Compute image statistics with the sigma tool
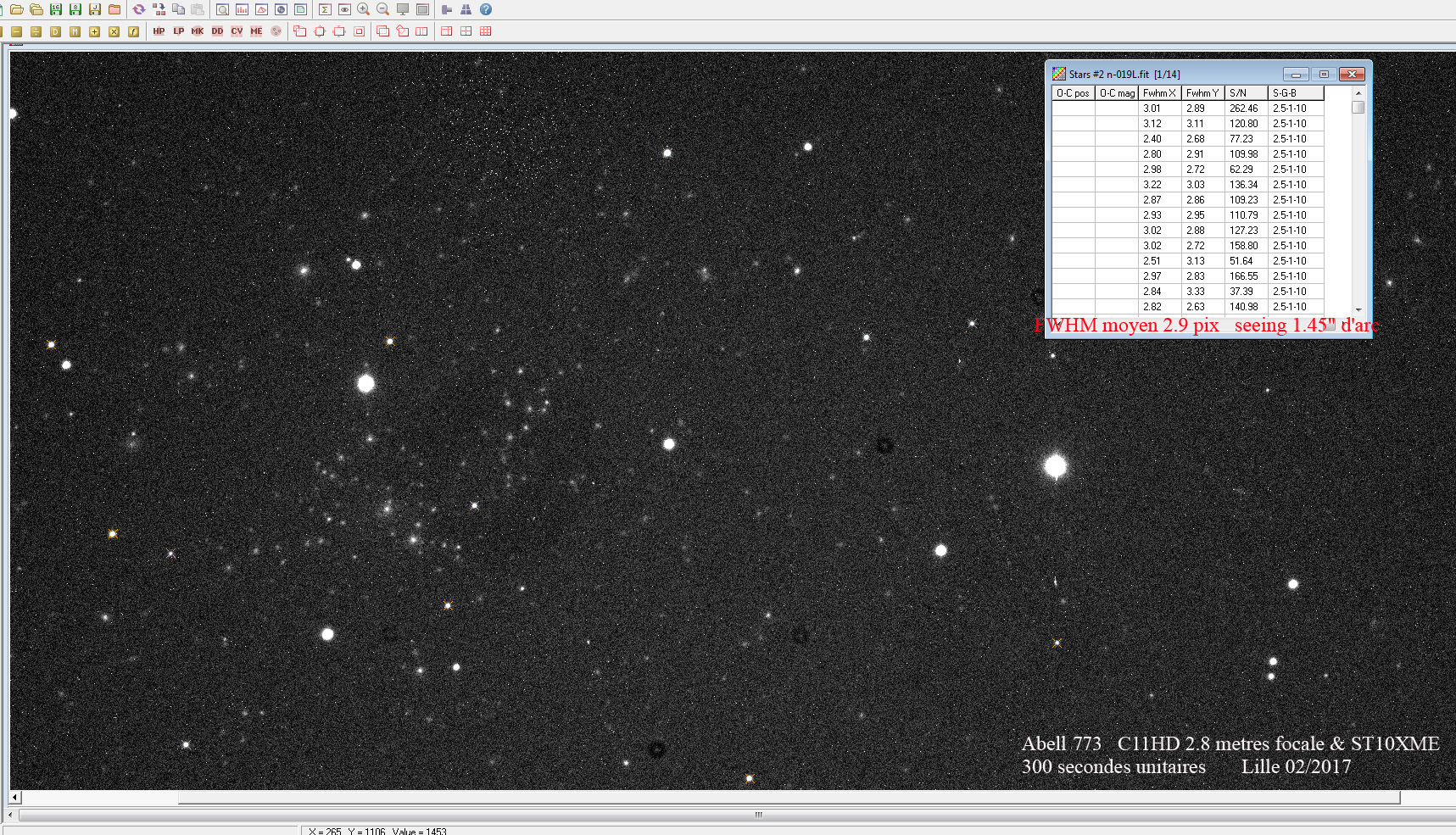 (x=323, y=9)
